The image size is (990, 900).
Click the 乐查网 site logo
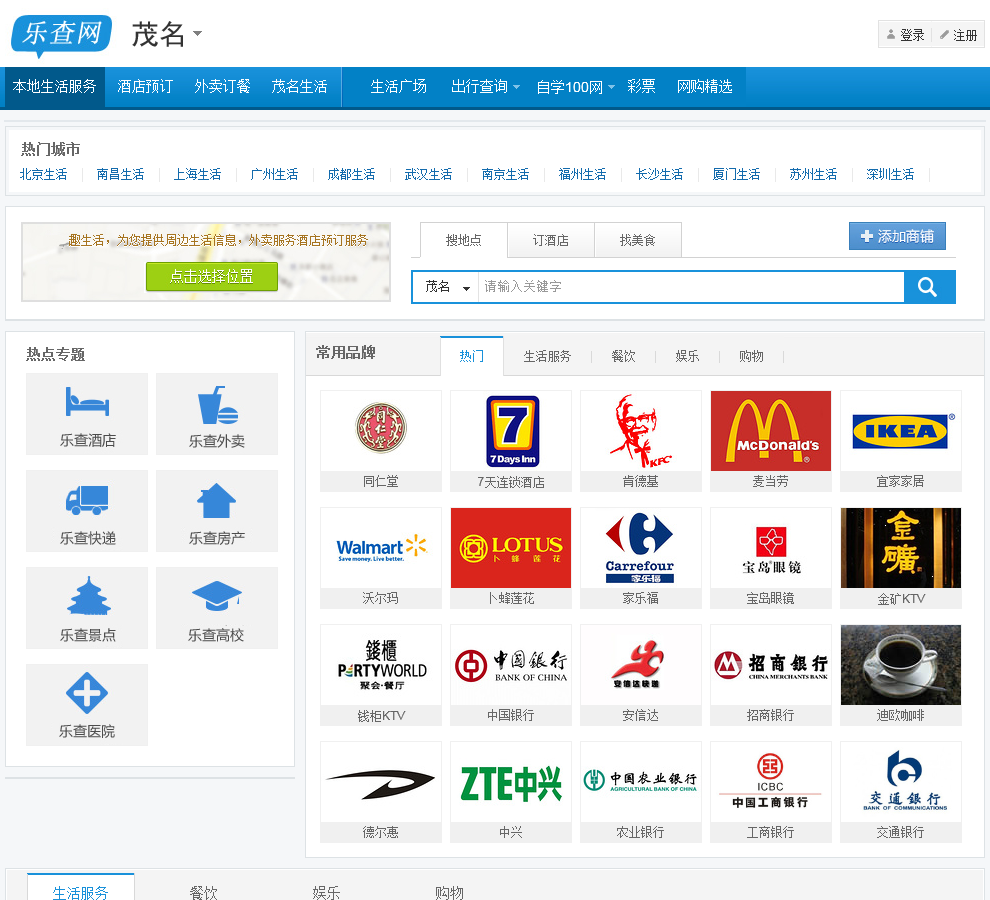coord(61,35)
